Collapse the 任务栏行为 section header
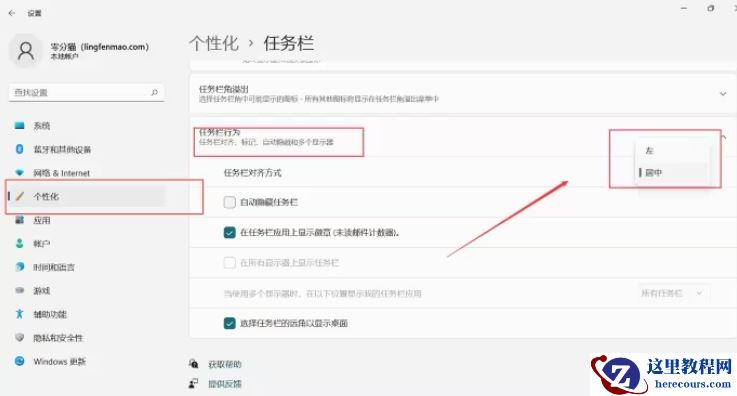Screen dimensions: 737x396 [x=463, y=137]
